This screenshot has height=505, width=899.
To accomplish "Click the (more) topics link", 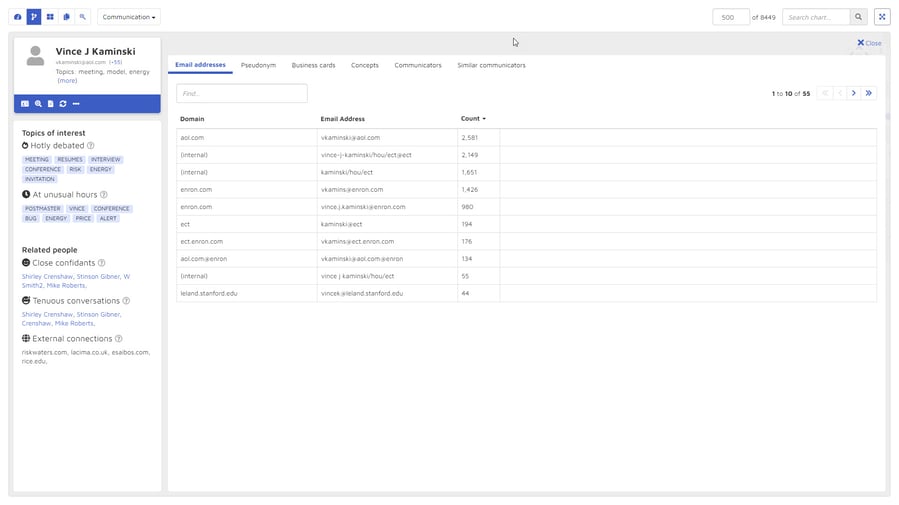I will pos(67,81).
